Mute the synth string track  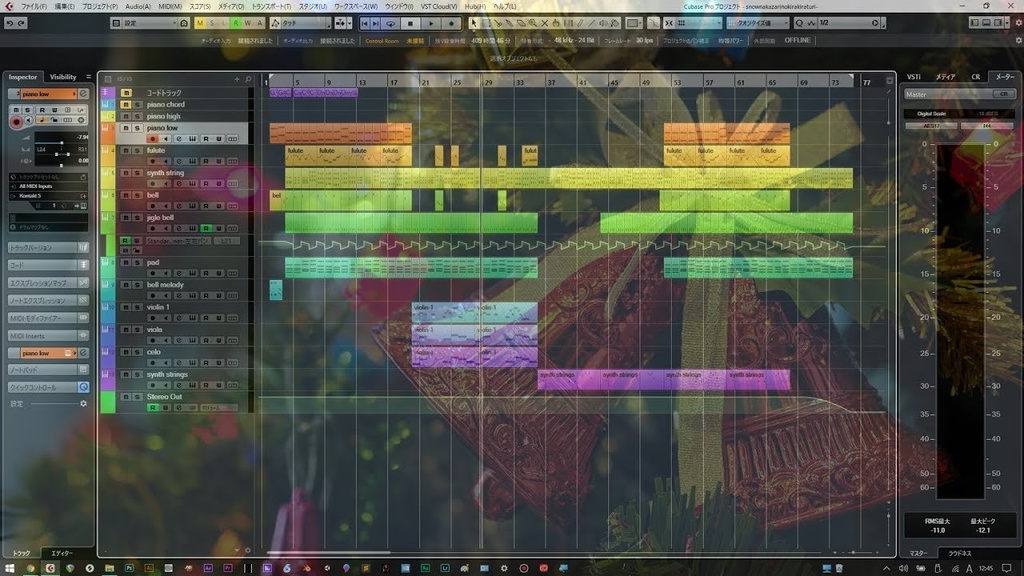pyautogui.click(x=126, y=173)
